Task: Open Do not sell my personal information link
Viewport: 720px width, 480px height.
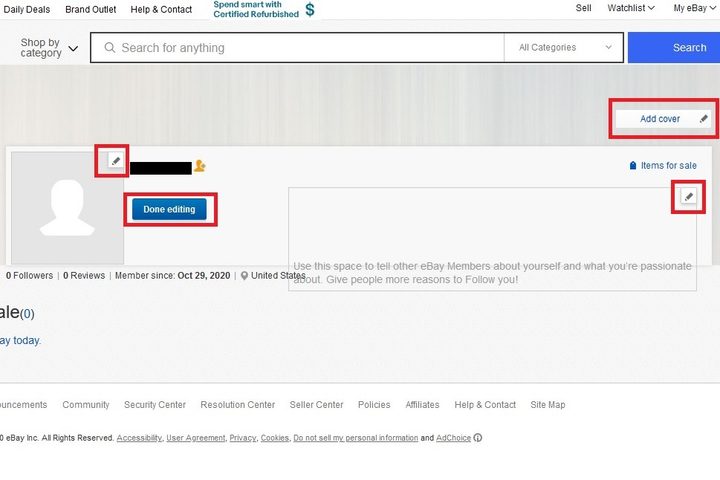Action: pos(356,438)
